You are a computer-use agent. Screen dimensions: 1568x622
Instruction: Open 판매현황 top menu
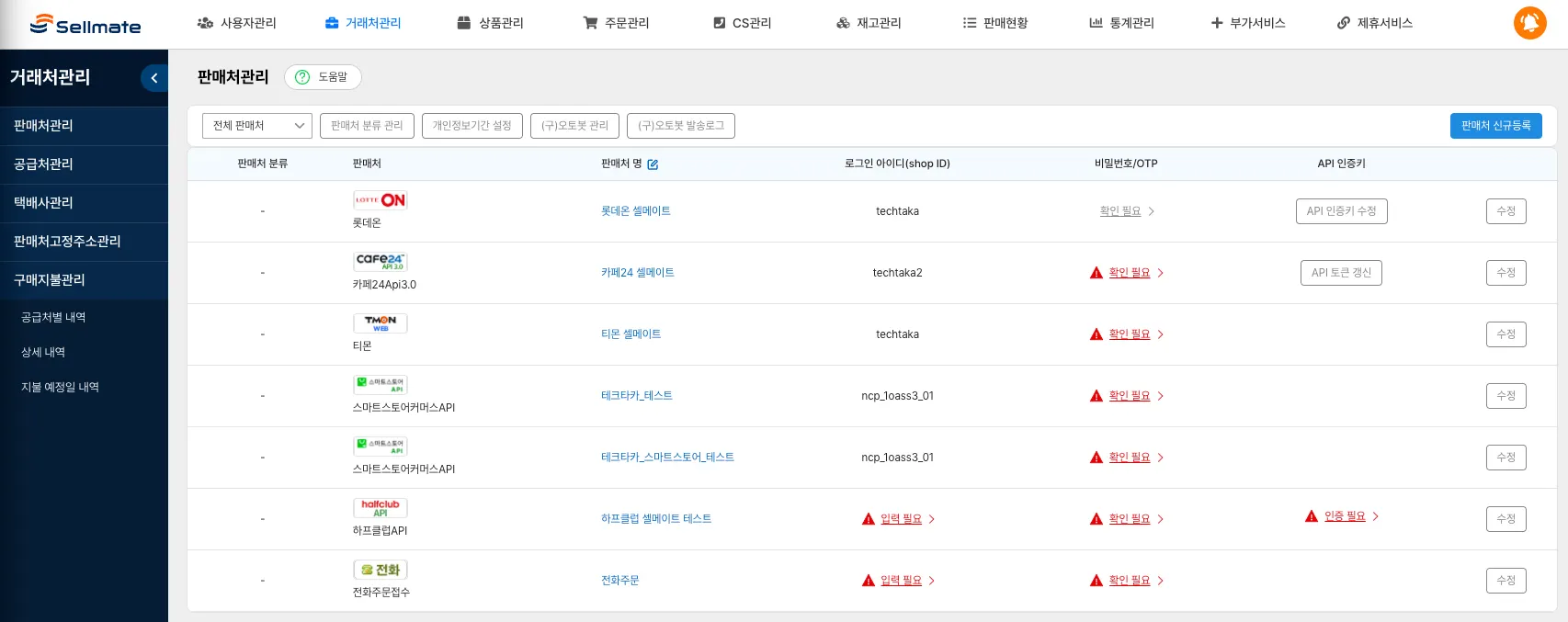point(995,23)
